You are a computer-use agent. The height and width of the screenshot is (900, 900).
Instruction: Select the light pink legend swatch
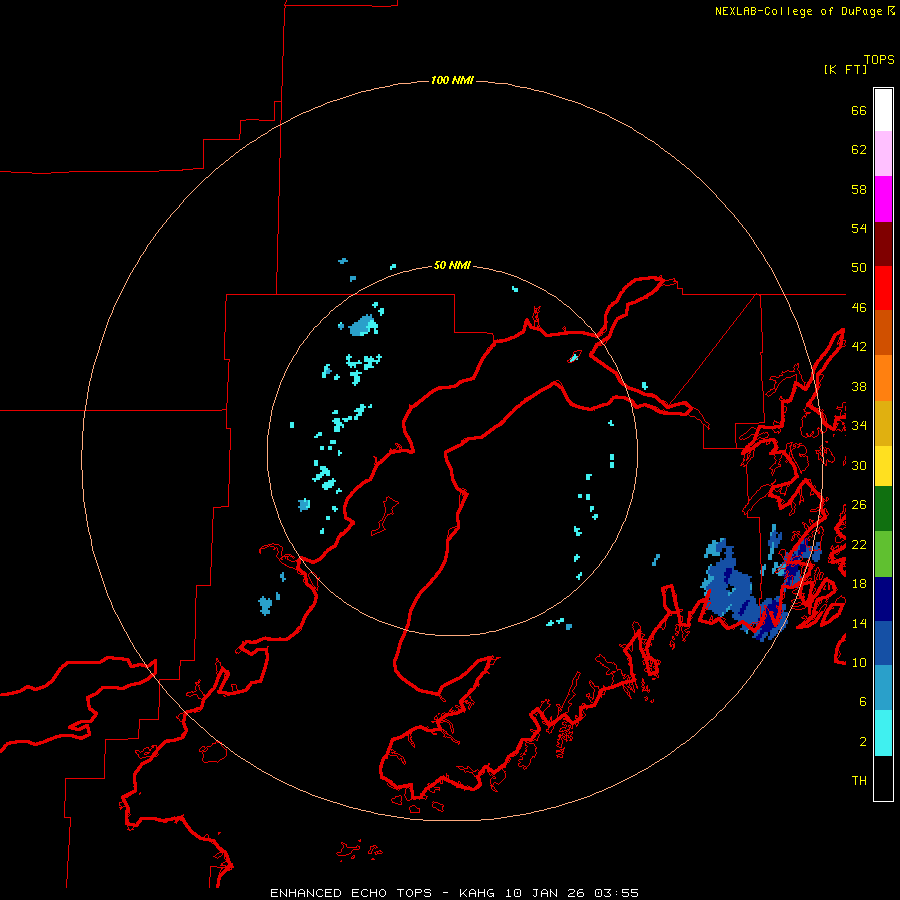(883, 153)
